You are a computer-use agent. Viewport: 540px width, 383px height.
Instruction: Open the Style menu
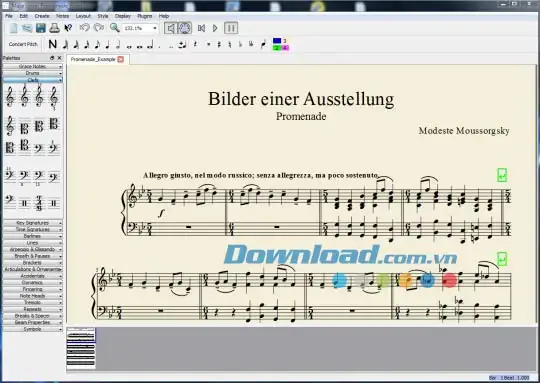coord(103,16)
